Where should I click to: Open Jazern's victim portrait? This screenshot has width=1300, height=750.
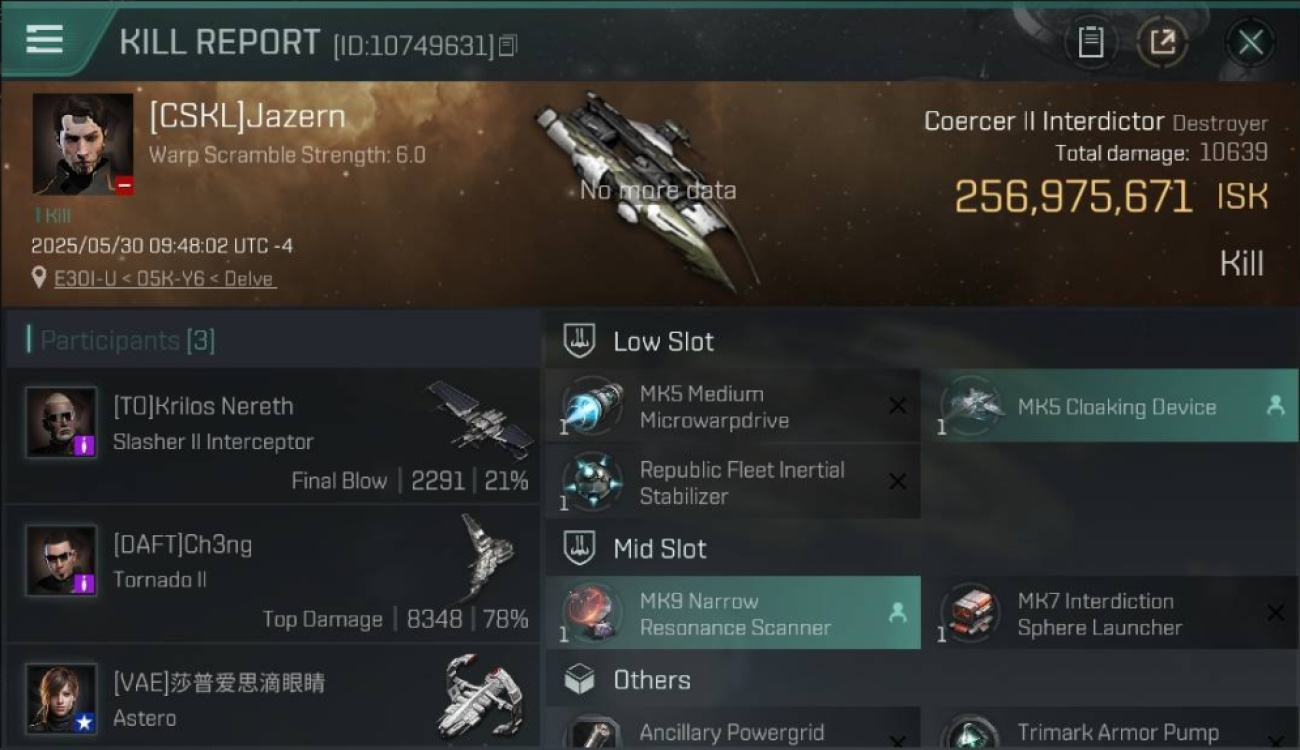pyautogui.click(x=83, y=144)
